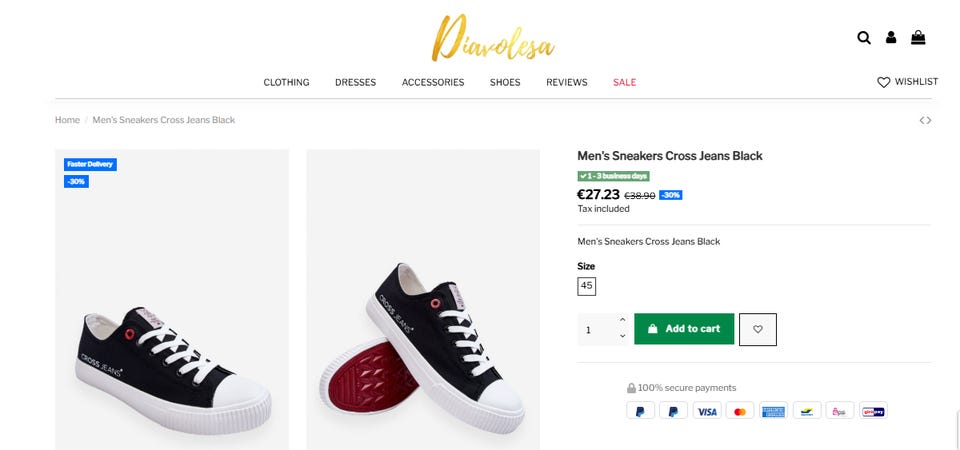Image resolution: width=960 pixels, height=450 pixels.
Task: Click the Visa payment icon
Action: [x=707, y=411]
